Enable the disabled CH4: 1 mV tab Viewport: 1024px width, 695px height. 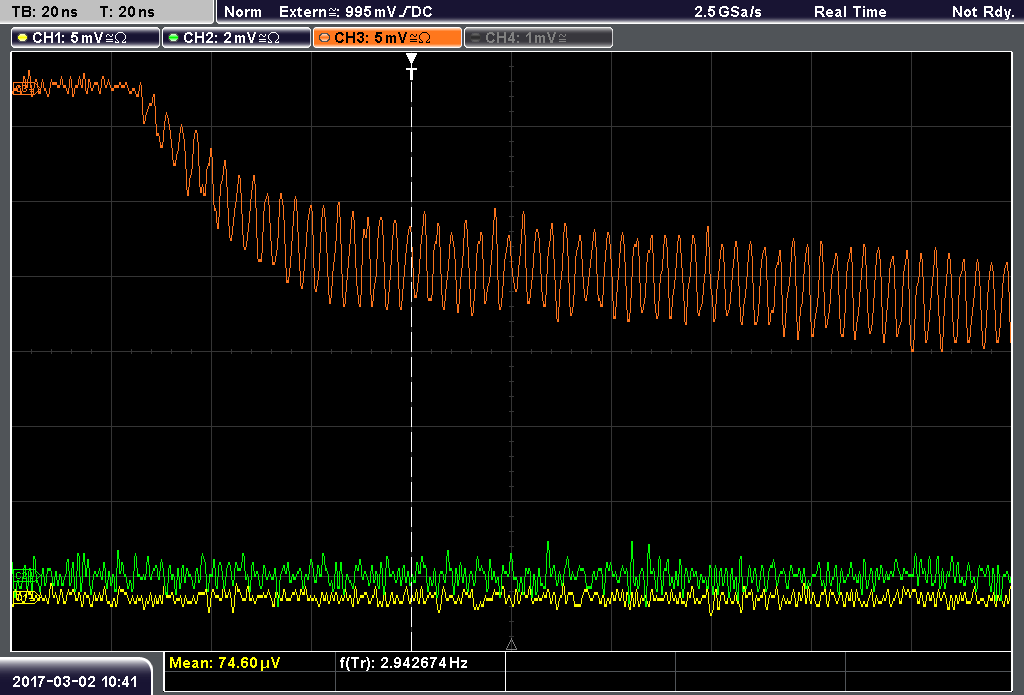pyautogui.click(x=538, y=38)
